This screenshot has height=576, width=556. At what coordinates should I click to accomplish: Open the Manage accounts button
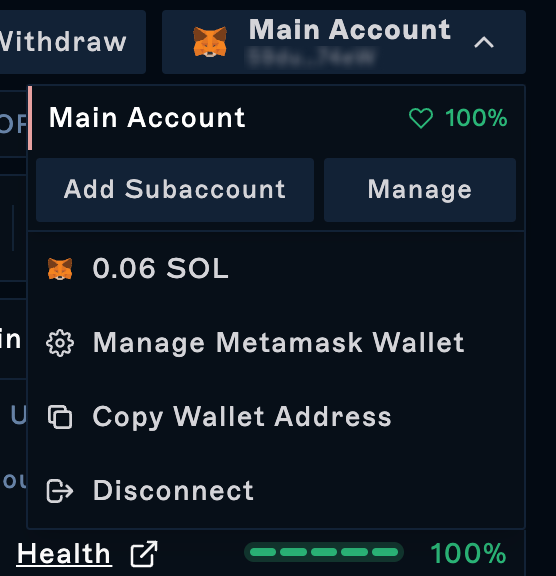click(x=420, y=190)
